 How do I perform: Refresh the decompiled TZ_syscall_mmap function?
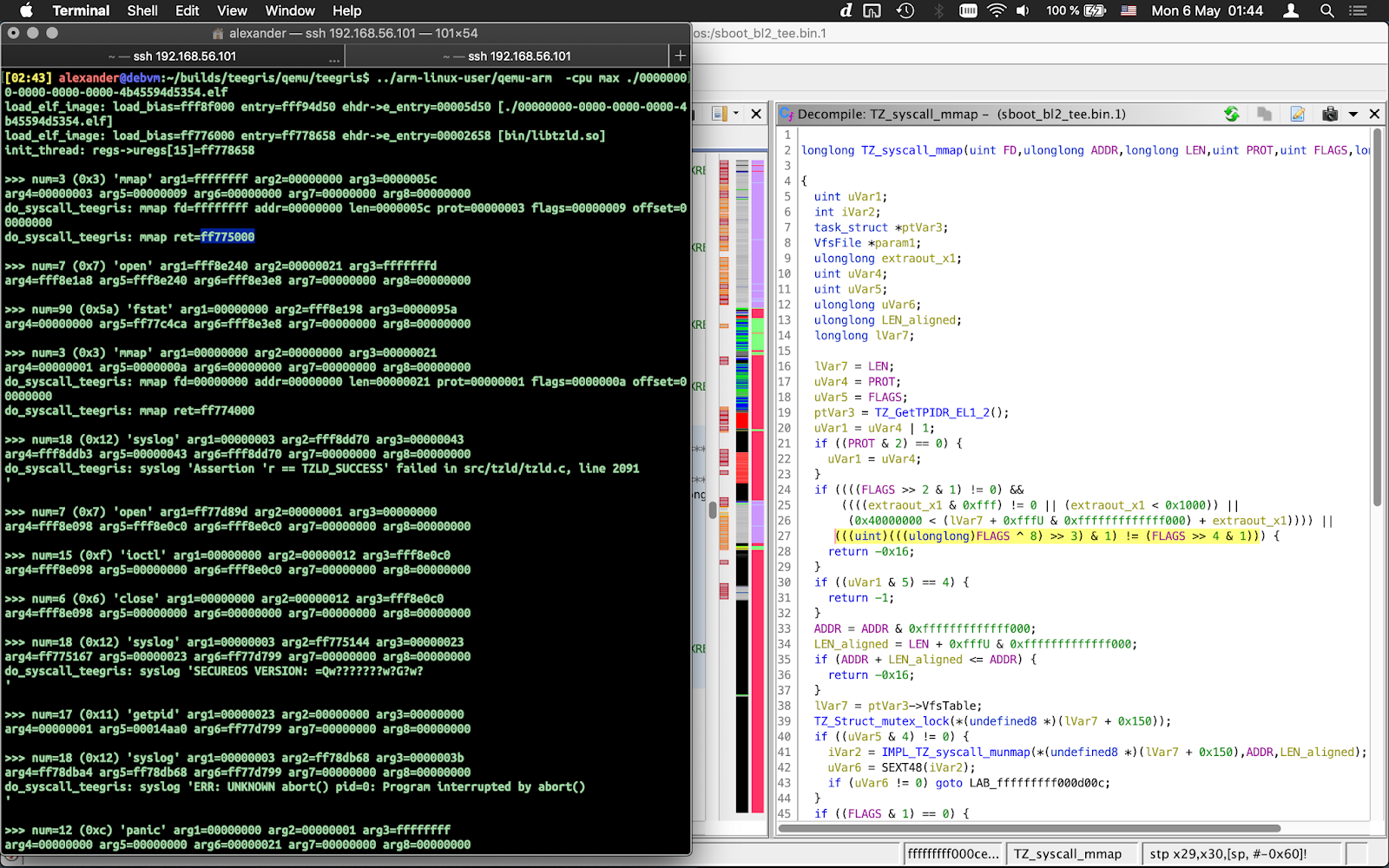coord(1231,114)
